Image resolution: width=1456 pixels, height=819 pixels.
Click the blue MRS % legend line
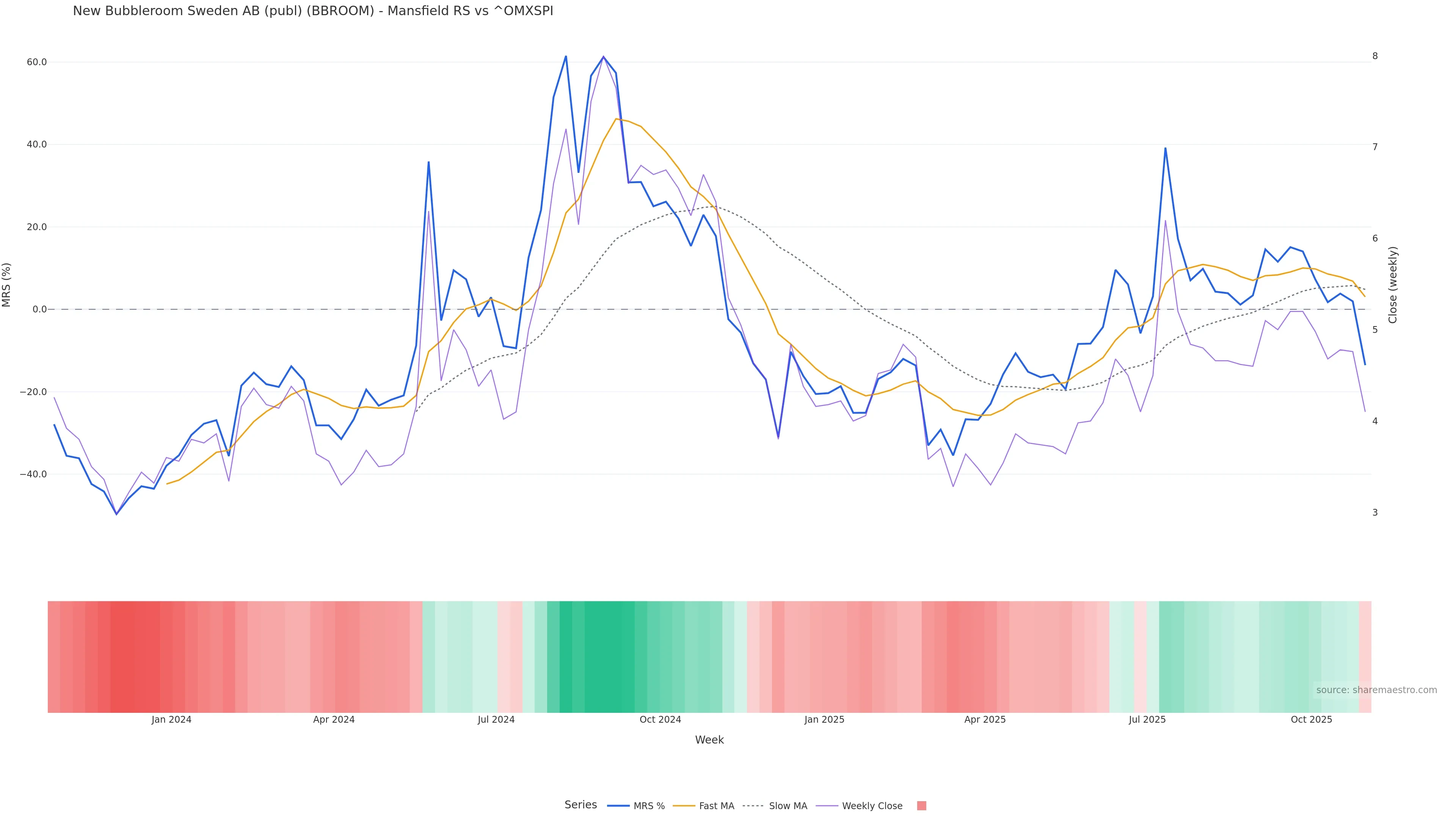(618, 806)
